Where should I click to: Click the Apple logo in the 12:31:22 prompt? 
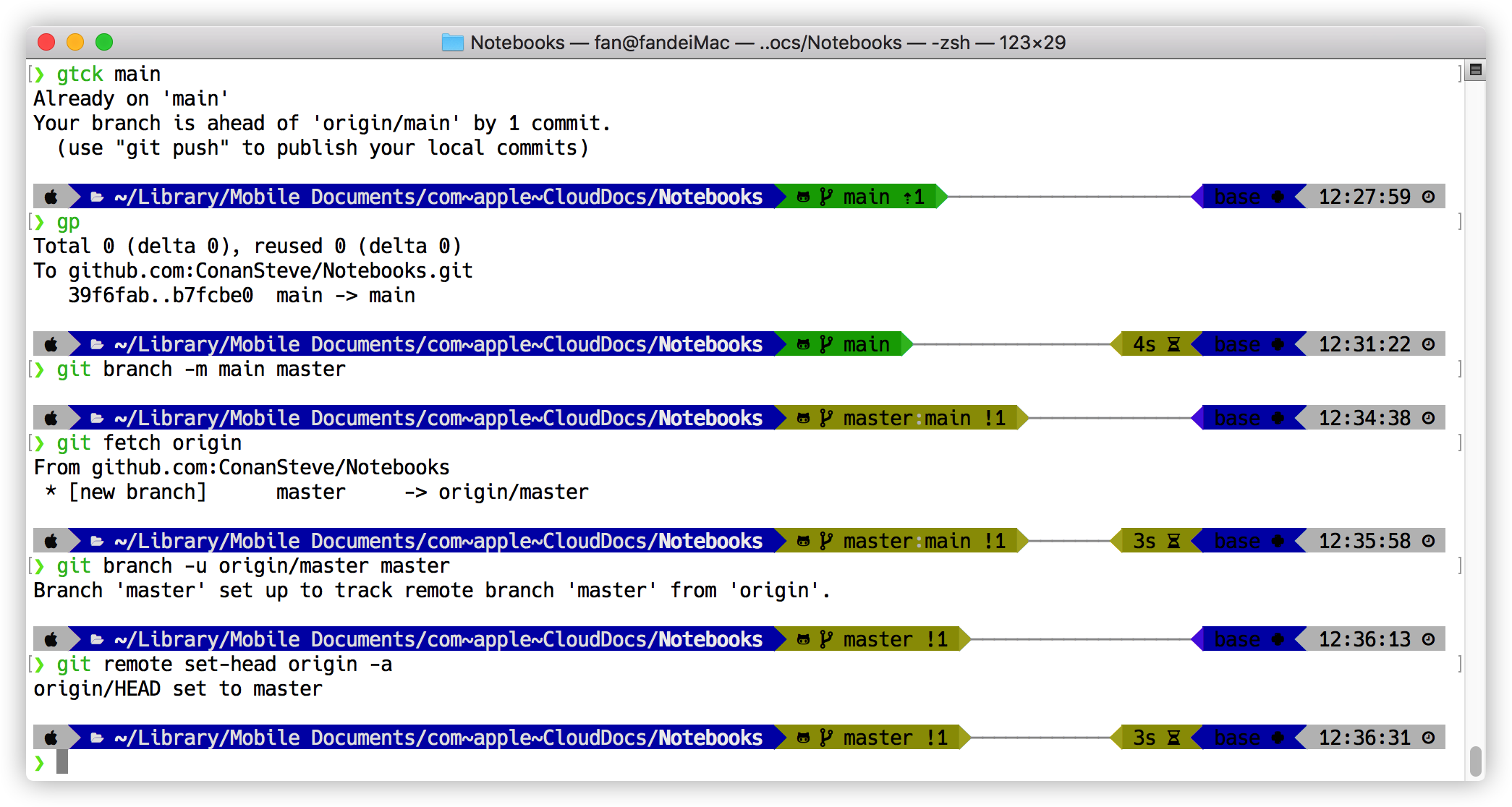click(x=51, y=344)
